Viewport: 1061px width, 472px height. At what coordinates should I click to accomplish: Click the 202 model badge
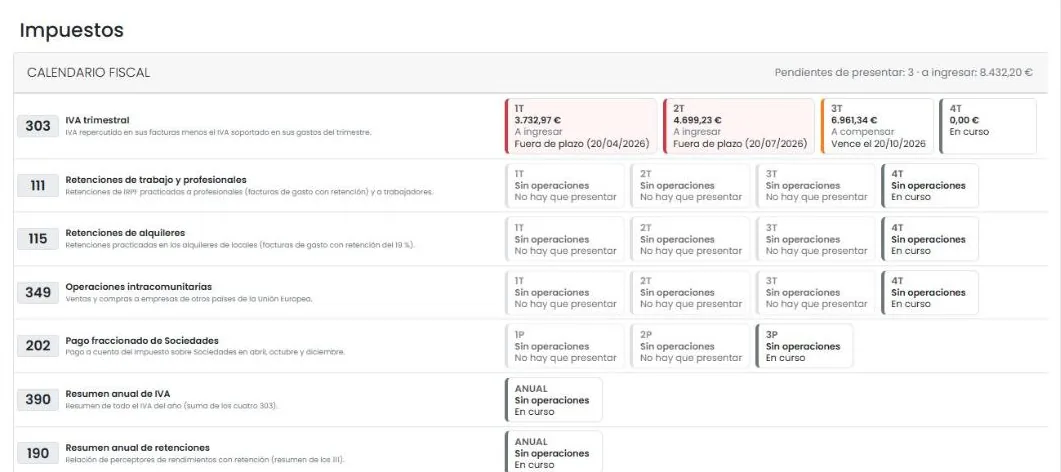[x=38, y=346]
